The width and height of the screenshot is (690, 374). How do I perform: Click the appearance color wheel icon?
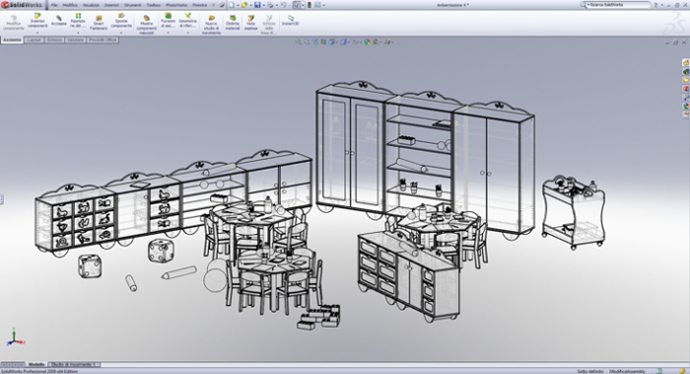click(x=367, y=42)
